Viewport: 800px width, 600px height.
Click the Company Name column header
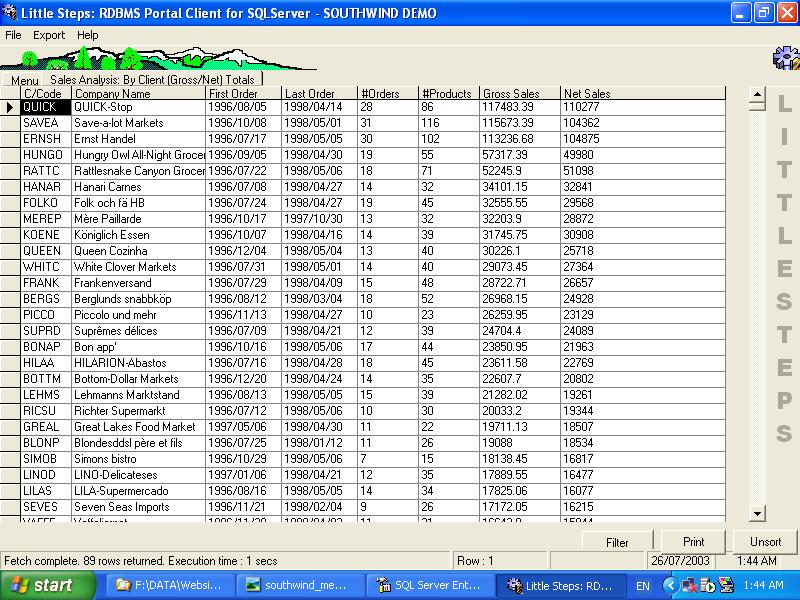click(138, 93)
